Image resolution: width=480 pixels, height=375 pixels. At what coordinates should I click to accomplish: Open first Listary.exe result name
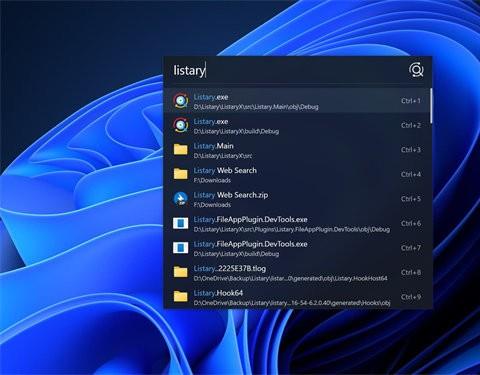click(x=211, y=97)
